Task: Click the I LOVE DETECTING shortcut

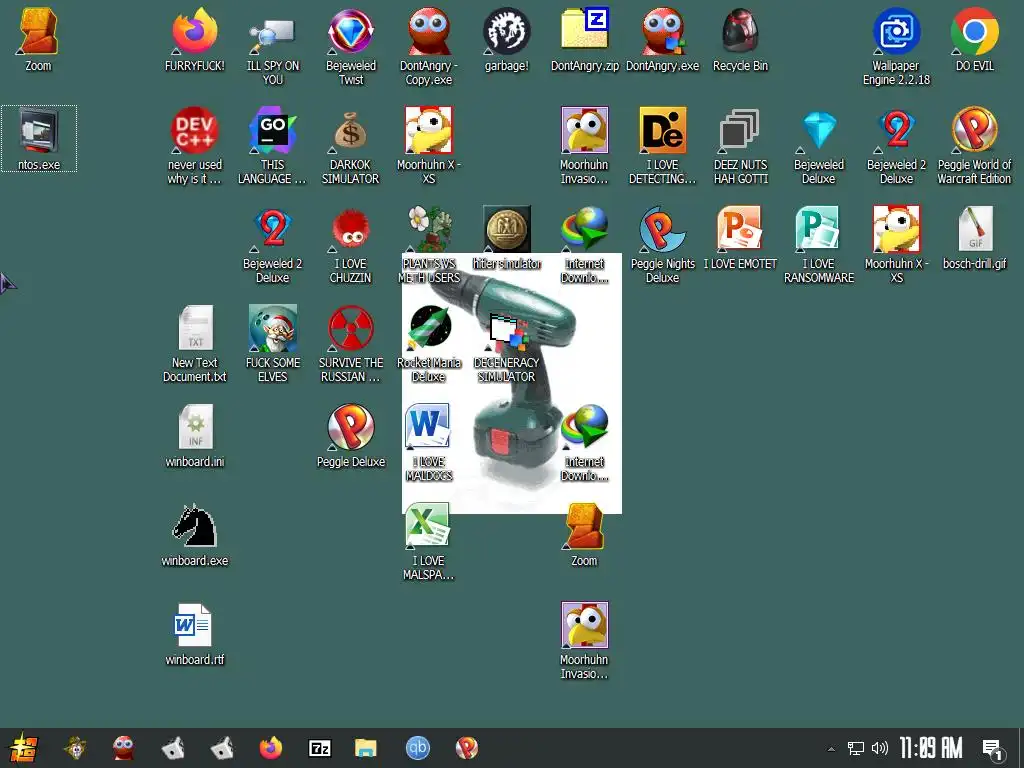Action: pyautogui.click(x=662, y=146)
